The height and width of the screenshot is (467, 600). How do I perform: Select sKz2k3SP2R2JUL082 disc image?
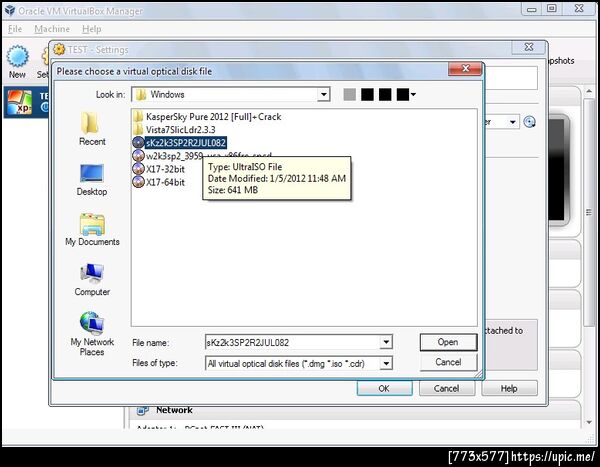[179, 143]
